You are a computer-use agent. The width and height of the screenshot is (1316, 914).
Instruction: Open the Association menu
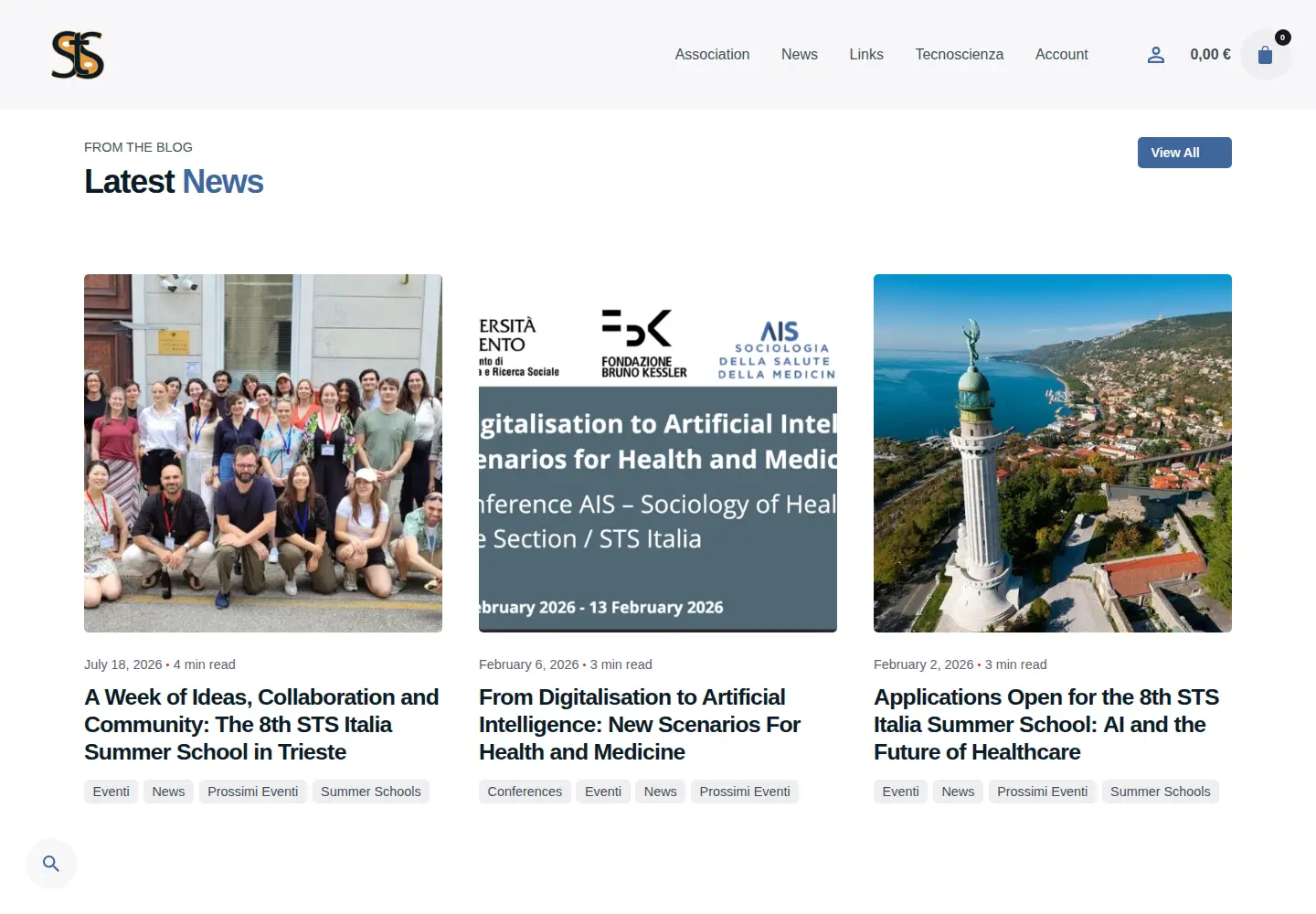click(x=713, y=55)
